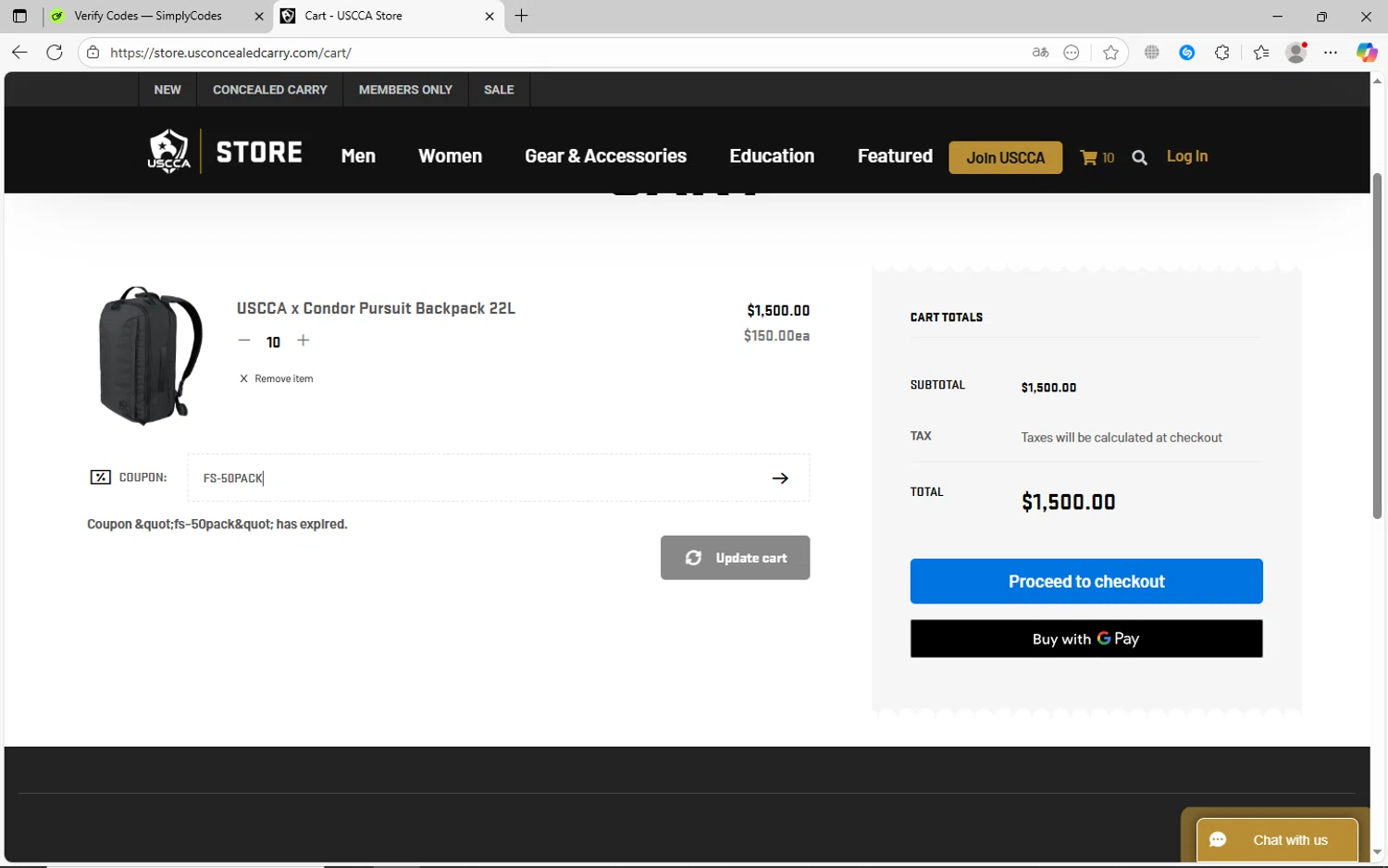Expand the Education menu
Screen dimensions: 1388x868
click(x=772, y=156)
